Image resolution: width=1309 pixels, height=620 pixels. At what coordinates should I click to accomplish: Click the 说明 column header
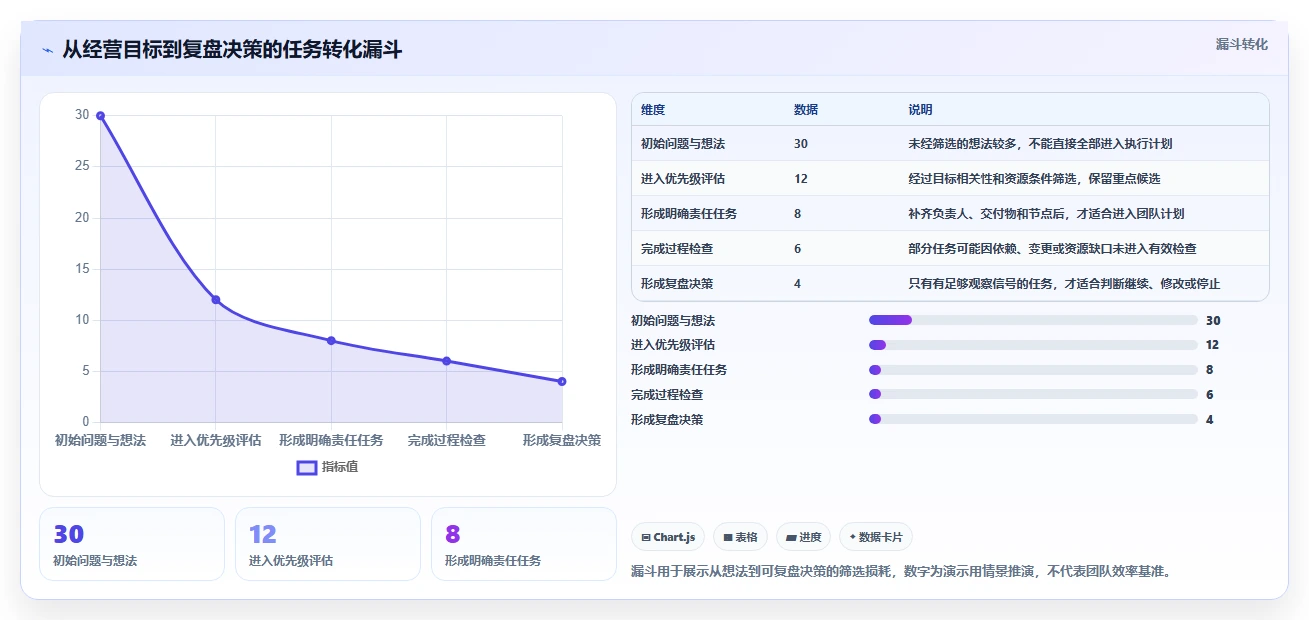[x=920, y=109]
